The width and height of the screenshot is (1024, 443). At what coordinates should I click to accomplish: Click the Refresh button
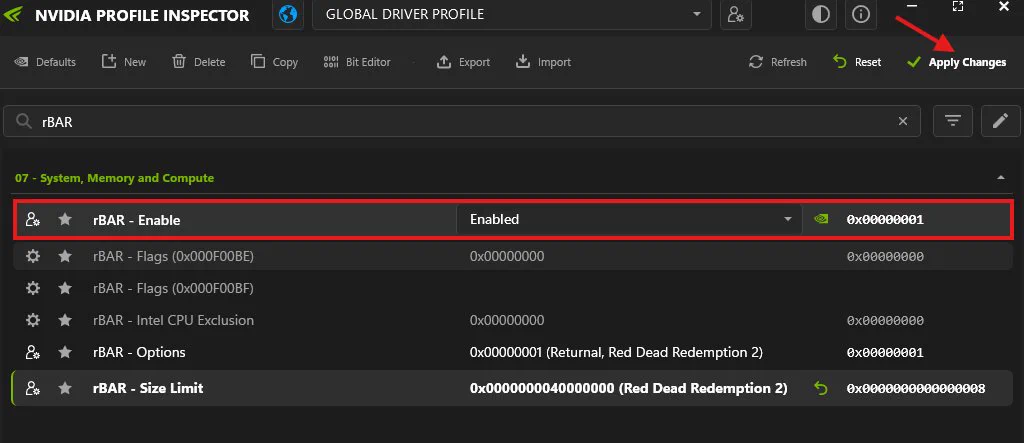(x=777, y=62)
